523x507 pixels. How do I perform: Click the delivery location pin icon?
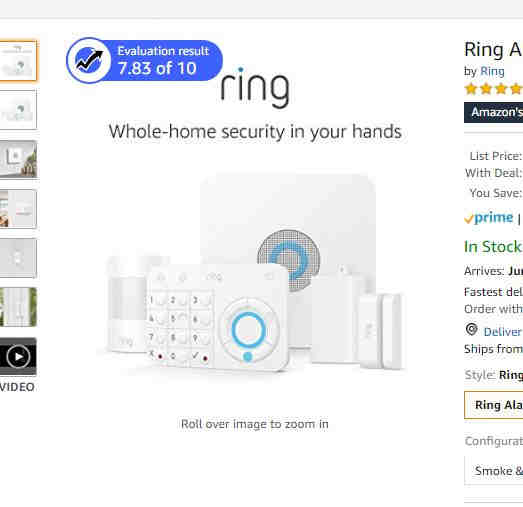click(471, 330)
